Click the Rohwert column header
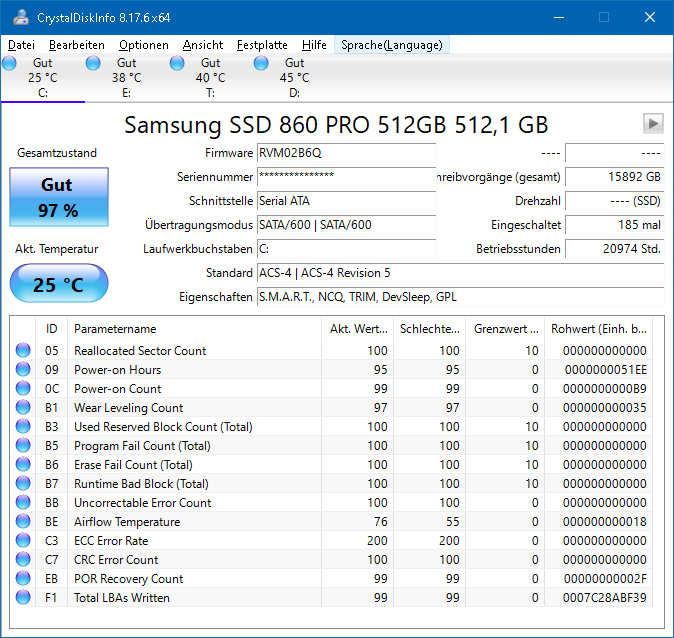674x638 pixels. click(x=598, y=329)
